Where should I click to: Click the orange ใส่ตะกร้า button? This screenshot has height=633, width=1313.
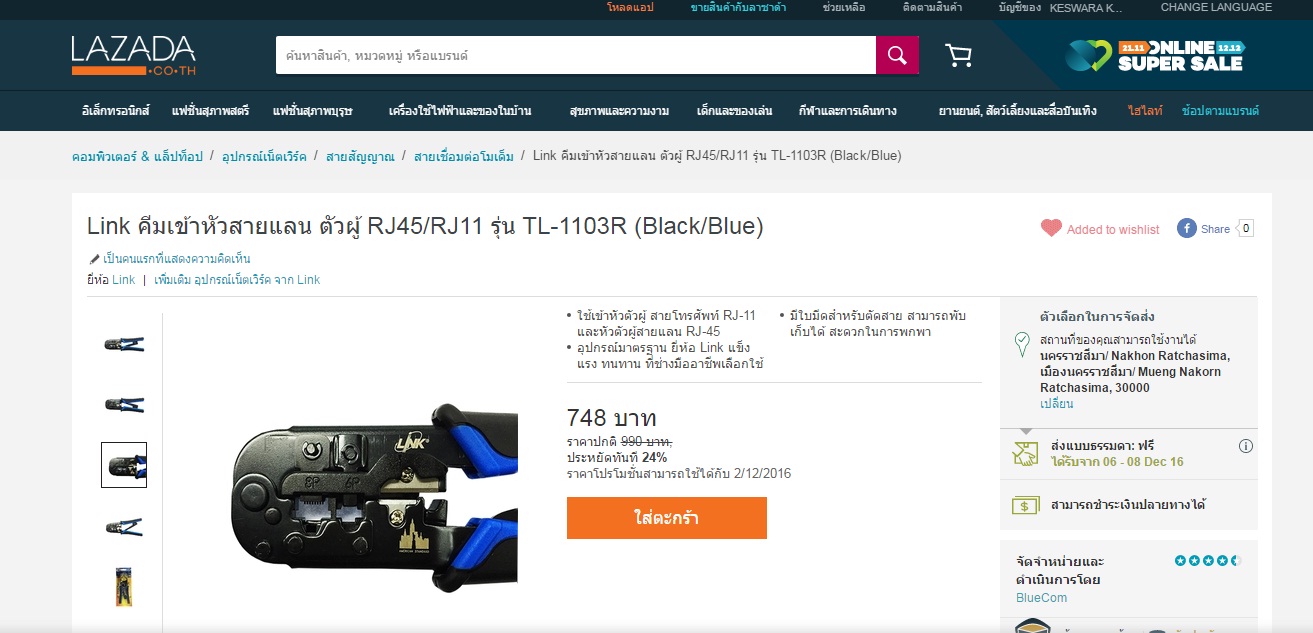pos(667,518)
